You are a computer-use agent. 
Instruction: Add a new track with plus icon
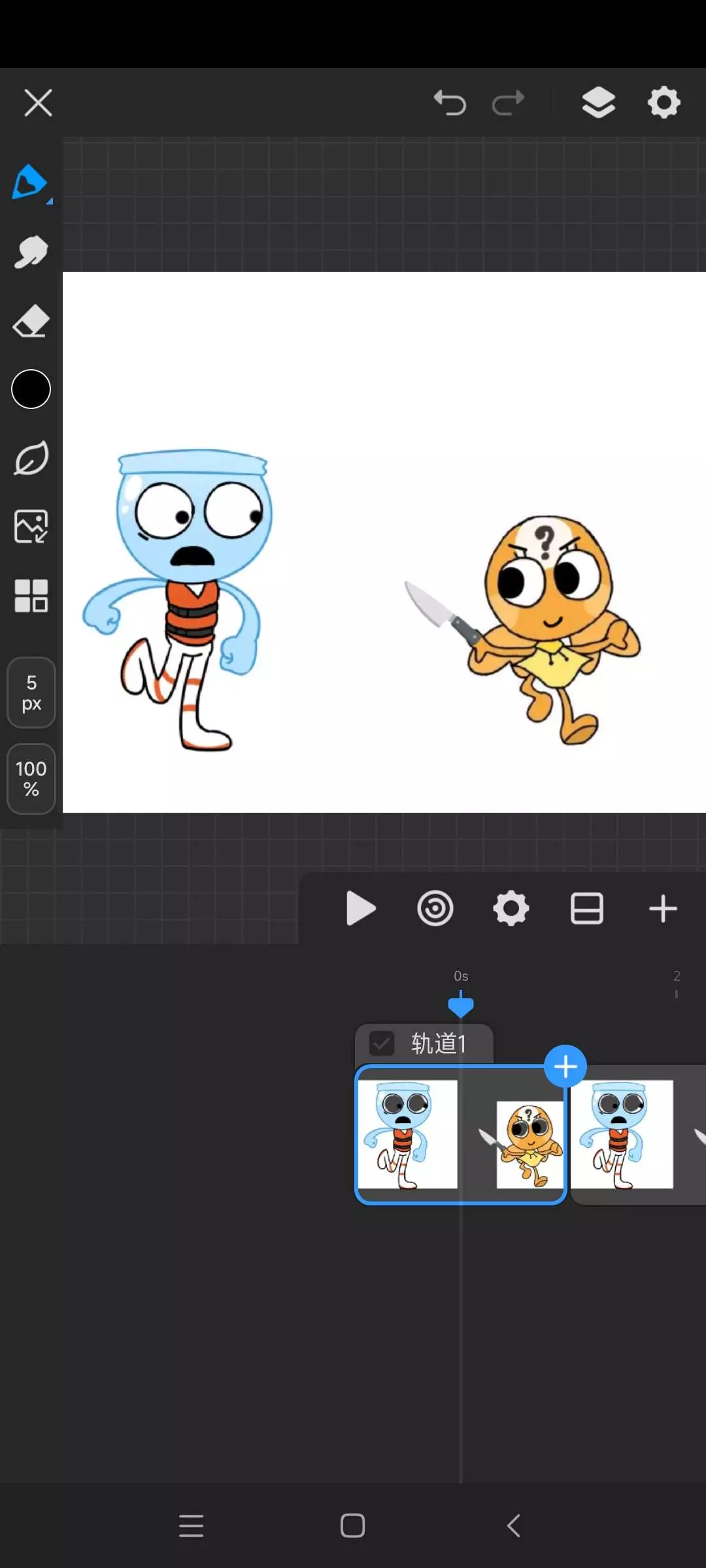(663, 908)
